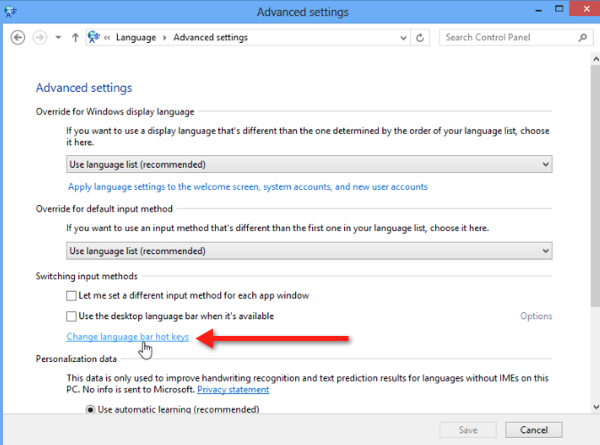Click Advanced settings breadcrumb item
This screenshot has height=445, width=600.
(210, 37)
